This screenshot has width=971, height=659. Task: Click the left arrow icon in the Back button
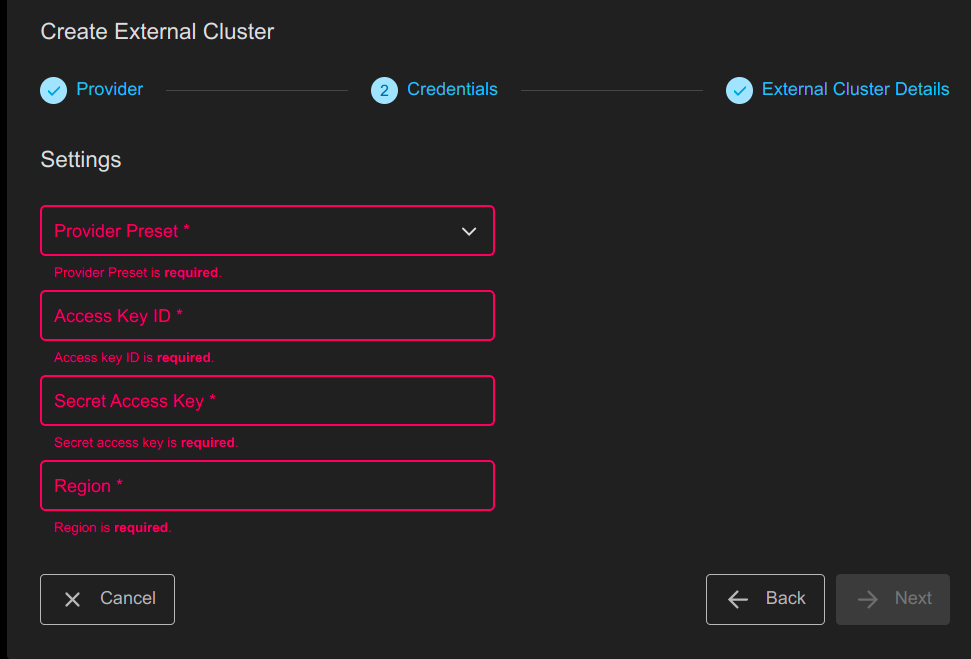[x=737, y=599]
